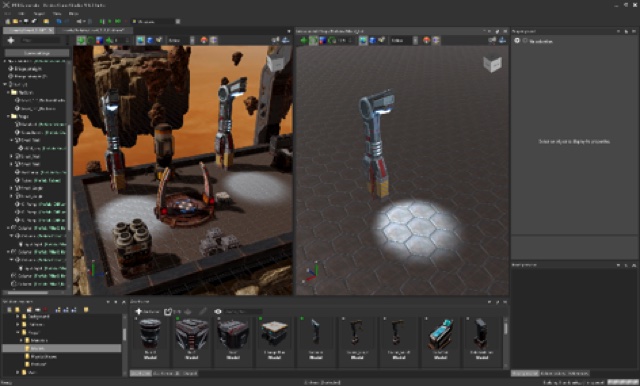The height and width of the screenshot is (386, 640).
Task: Click the red-orange sphere icon in left viewport toolbar
Action: tap(204, 40)
